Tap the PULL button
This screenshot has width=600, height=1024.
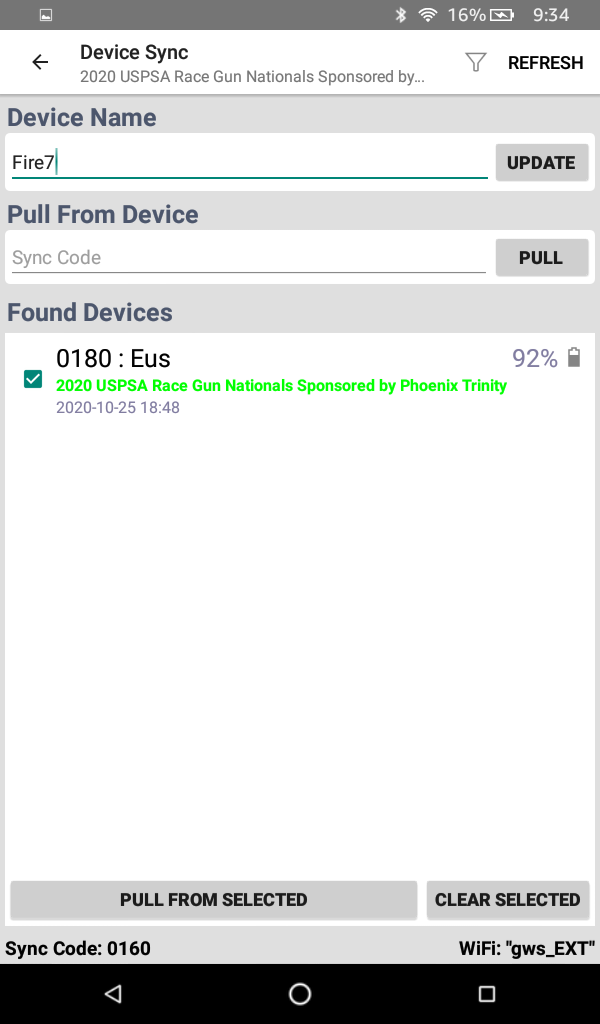point(541,257)
